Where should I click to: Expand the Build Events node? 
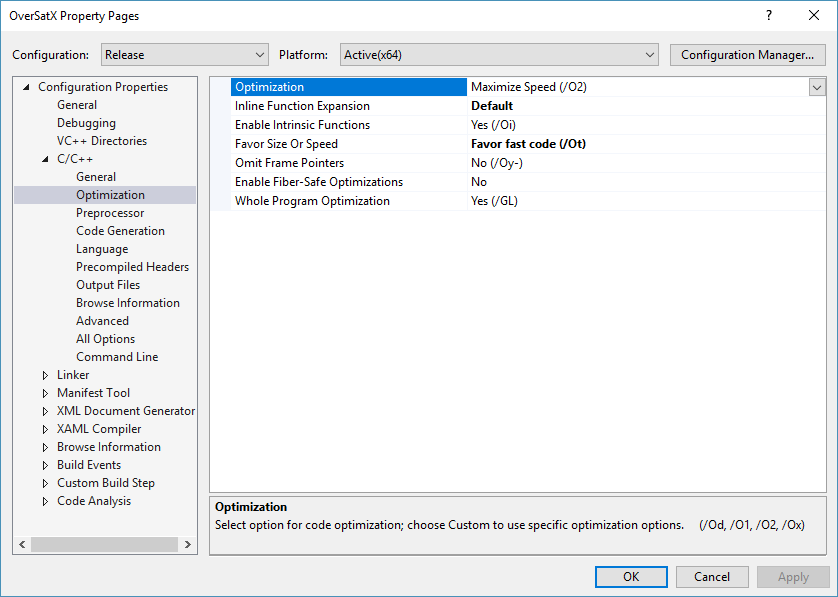(x=45, y=466)
